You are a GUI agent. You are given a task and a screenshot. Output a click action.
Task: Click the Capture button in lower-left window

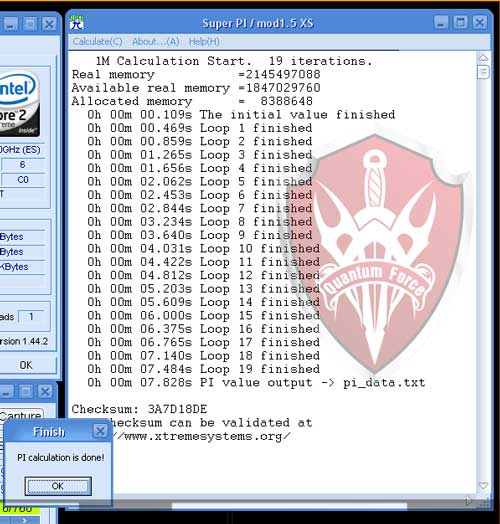point(21,415)
